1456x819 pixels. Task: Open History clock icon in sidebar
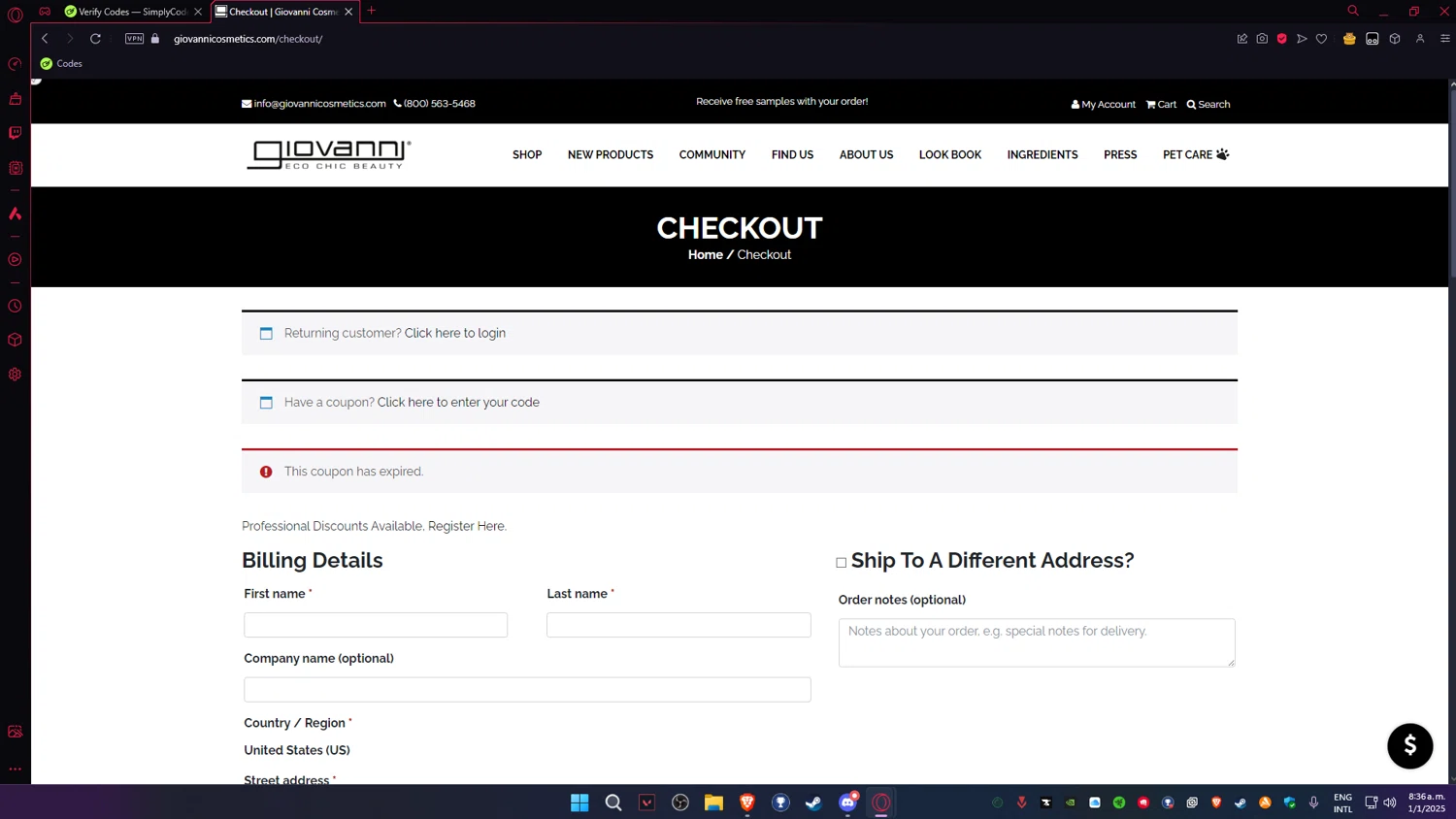(15, 306)
